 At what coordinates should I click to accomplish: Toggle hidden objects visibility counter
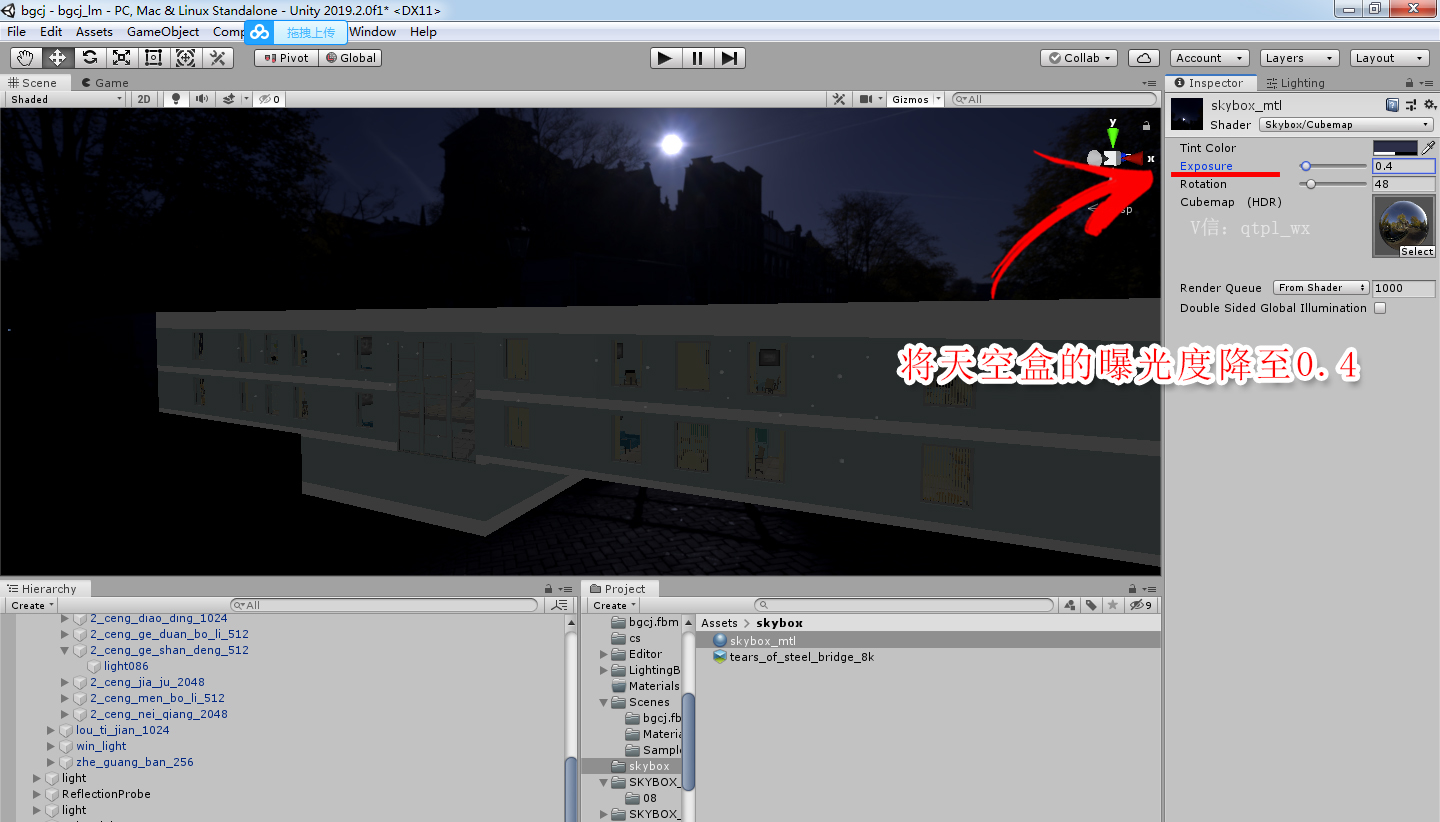269,99
